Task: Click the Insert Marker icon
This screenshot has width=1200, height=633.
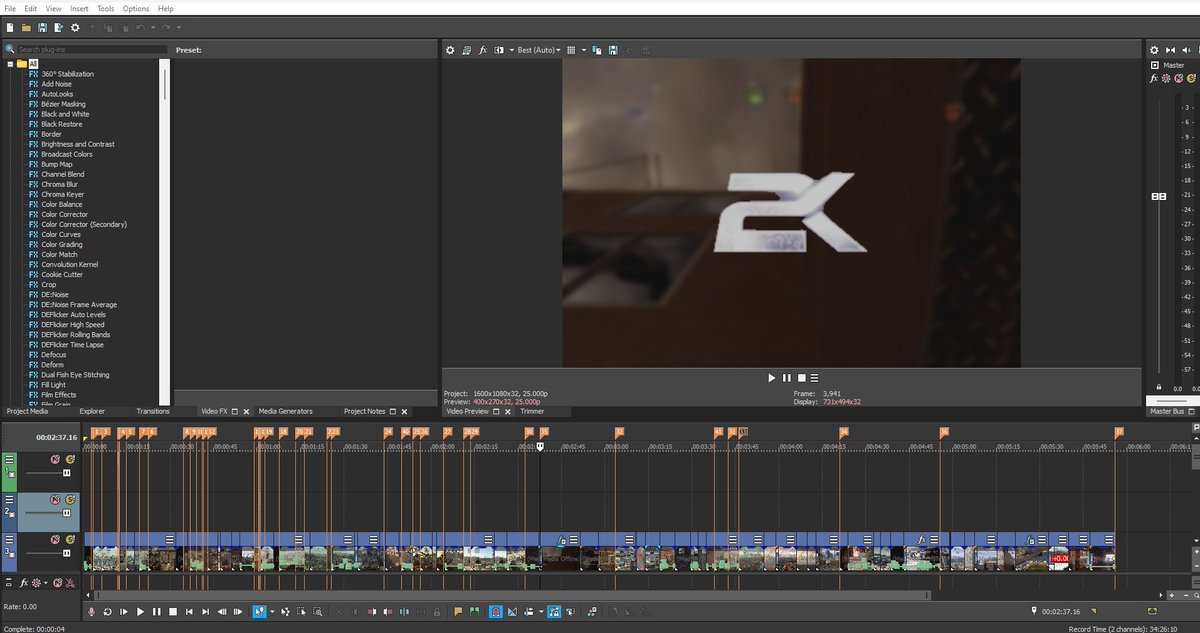Action: coord(458,611)
